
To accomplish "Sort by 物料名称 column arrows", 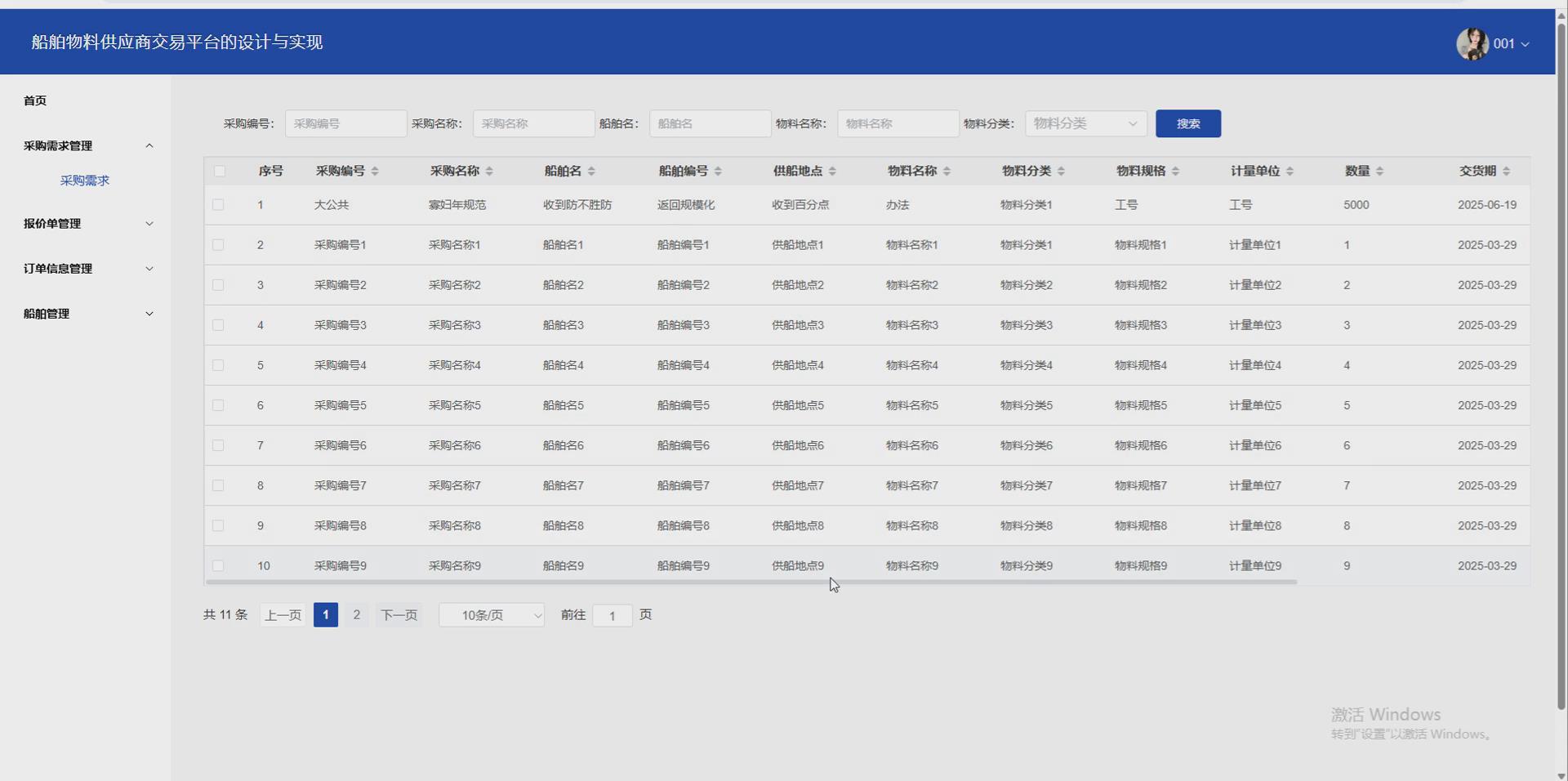I will coord(947,171).
